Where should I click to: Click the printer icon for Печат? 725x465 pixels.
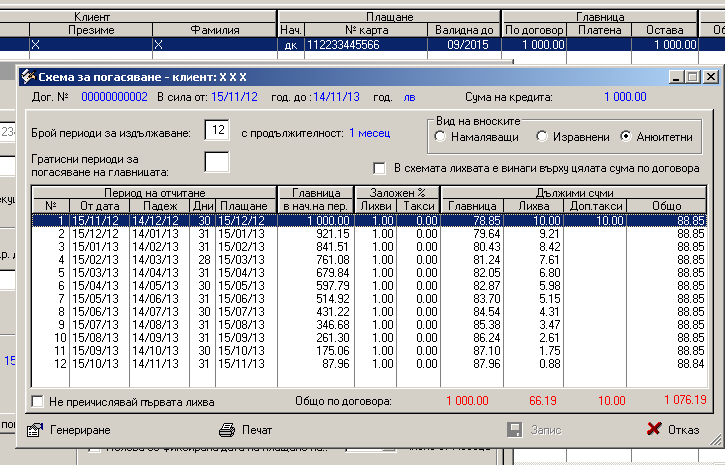click(227, 430)
